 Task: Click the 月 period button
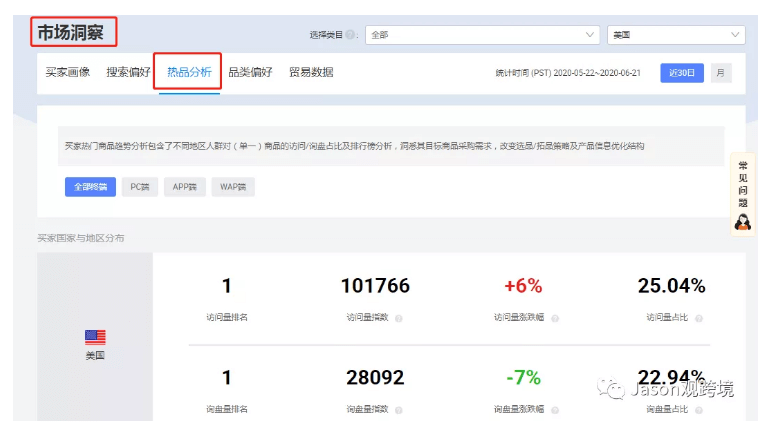click(720, 73)
